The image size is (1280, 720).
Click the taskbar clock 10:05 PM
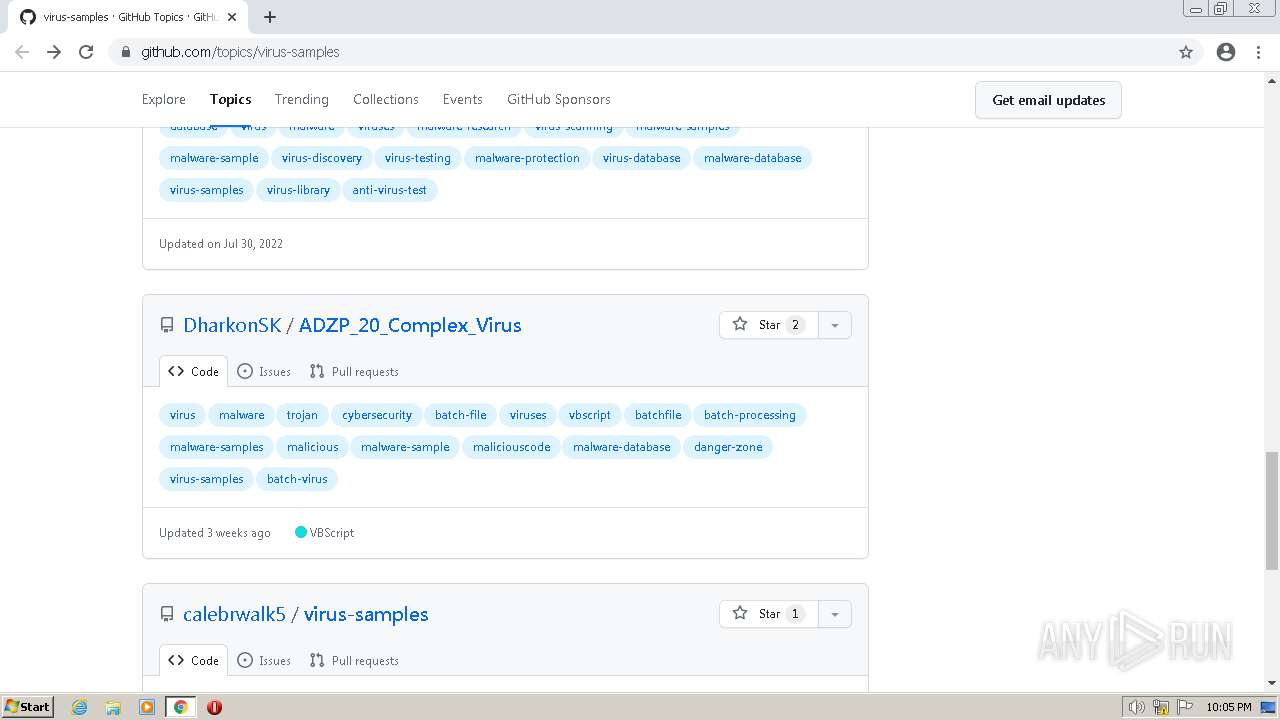pos(1229,707)
